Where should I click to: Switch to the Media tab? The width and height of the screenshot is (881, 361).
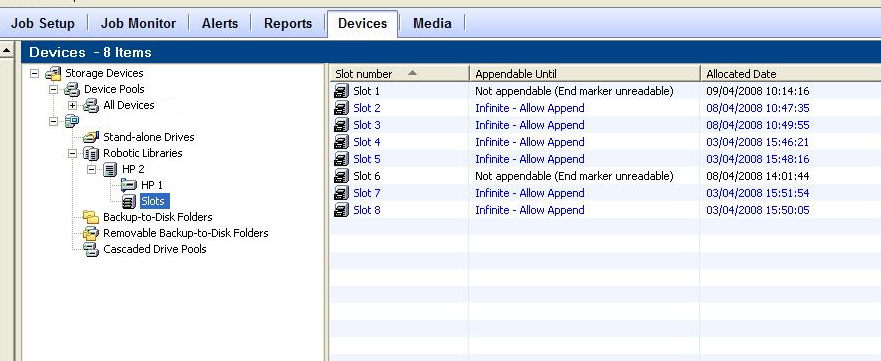tap(432, 24)
